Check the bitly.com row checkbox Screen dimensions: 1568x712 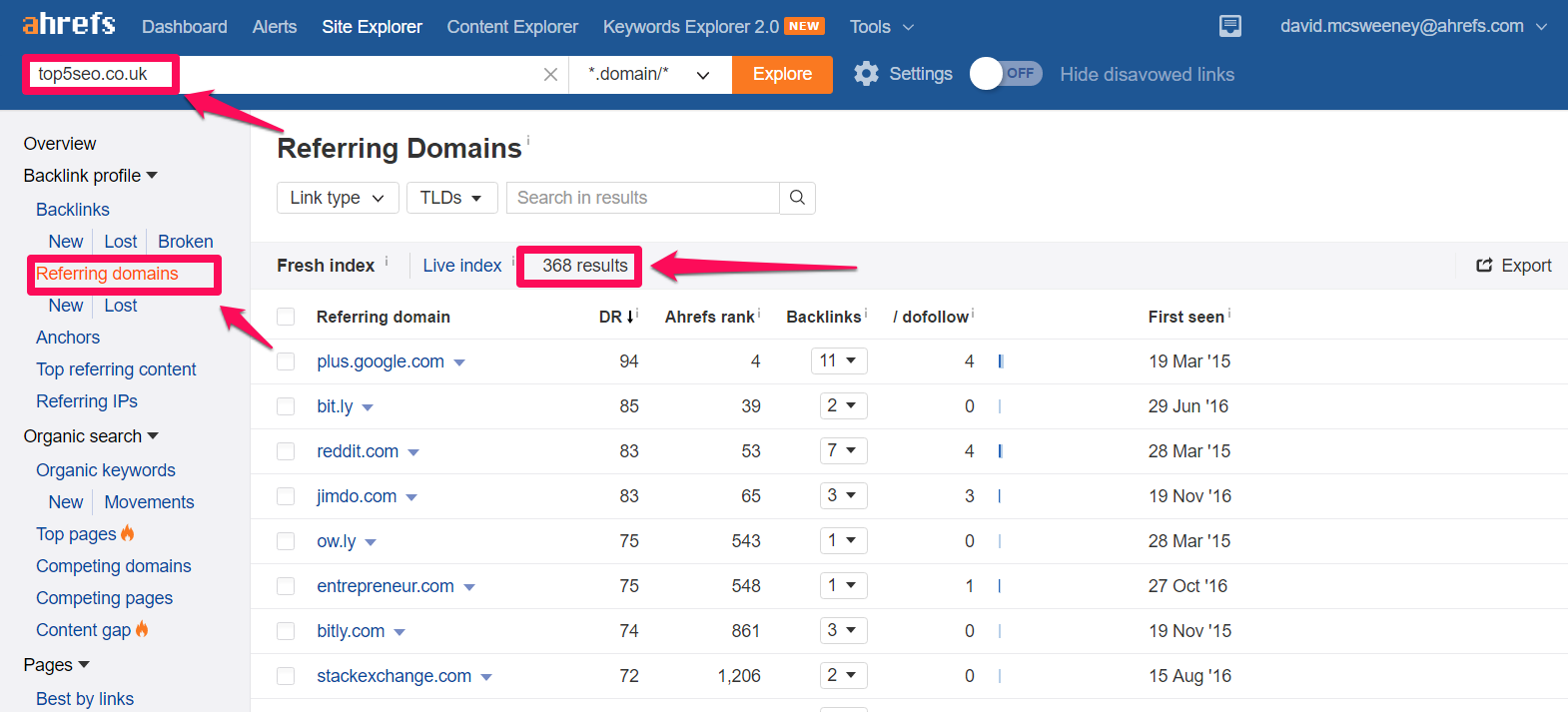point(286,631)
